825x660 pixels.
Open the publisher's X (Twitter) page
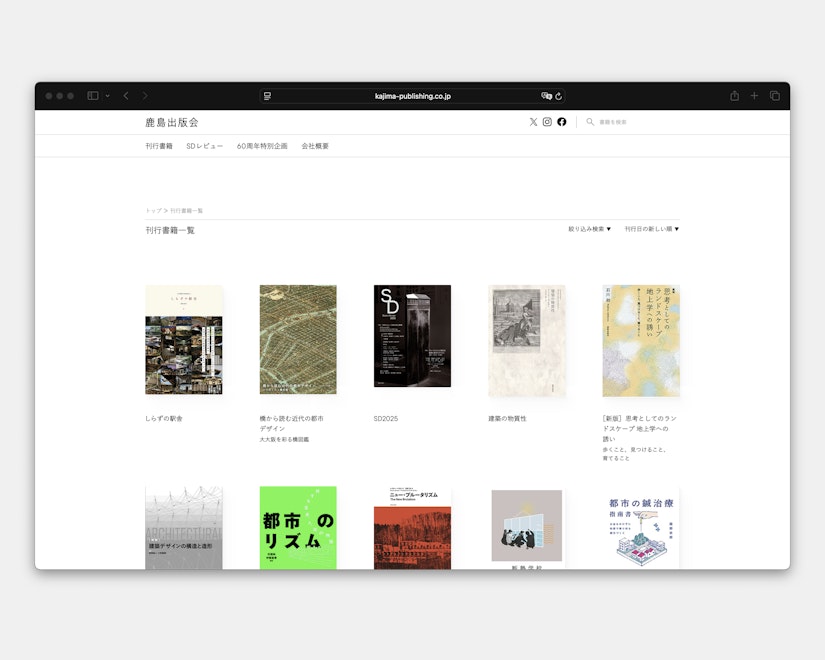pyautogui.click(x=533, y=122)
